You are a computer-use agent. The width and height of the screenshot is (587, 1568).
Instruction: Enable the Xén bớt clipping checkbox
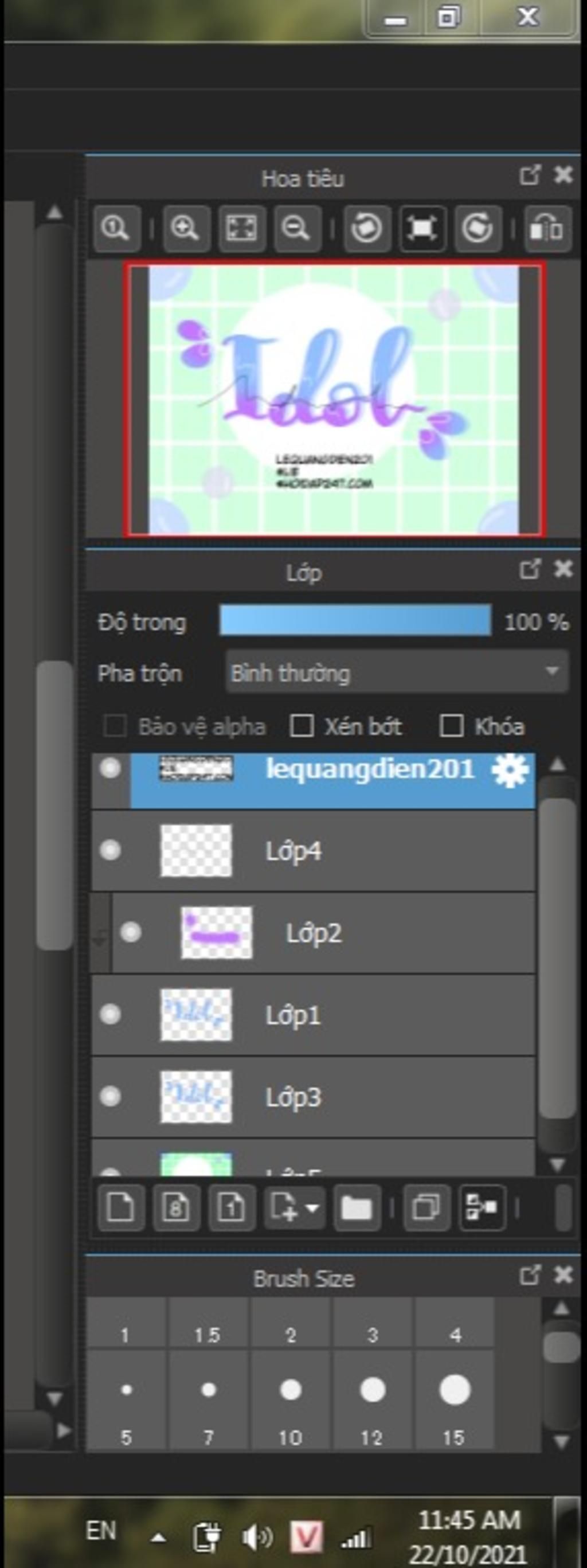[302, 726]
